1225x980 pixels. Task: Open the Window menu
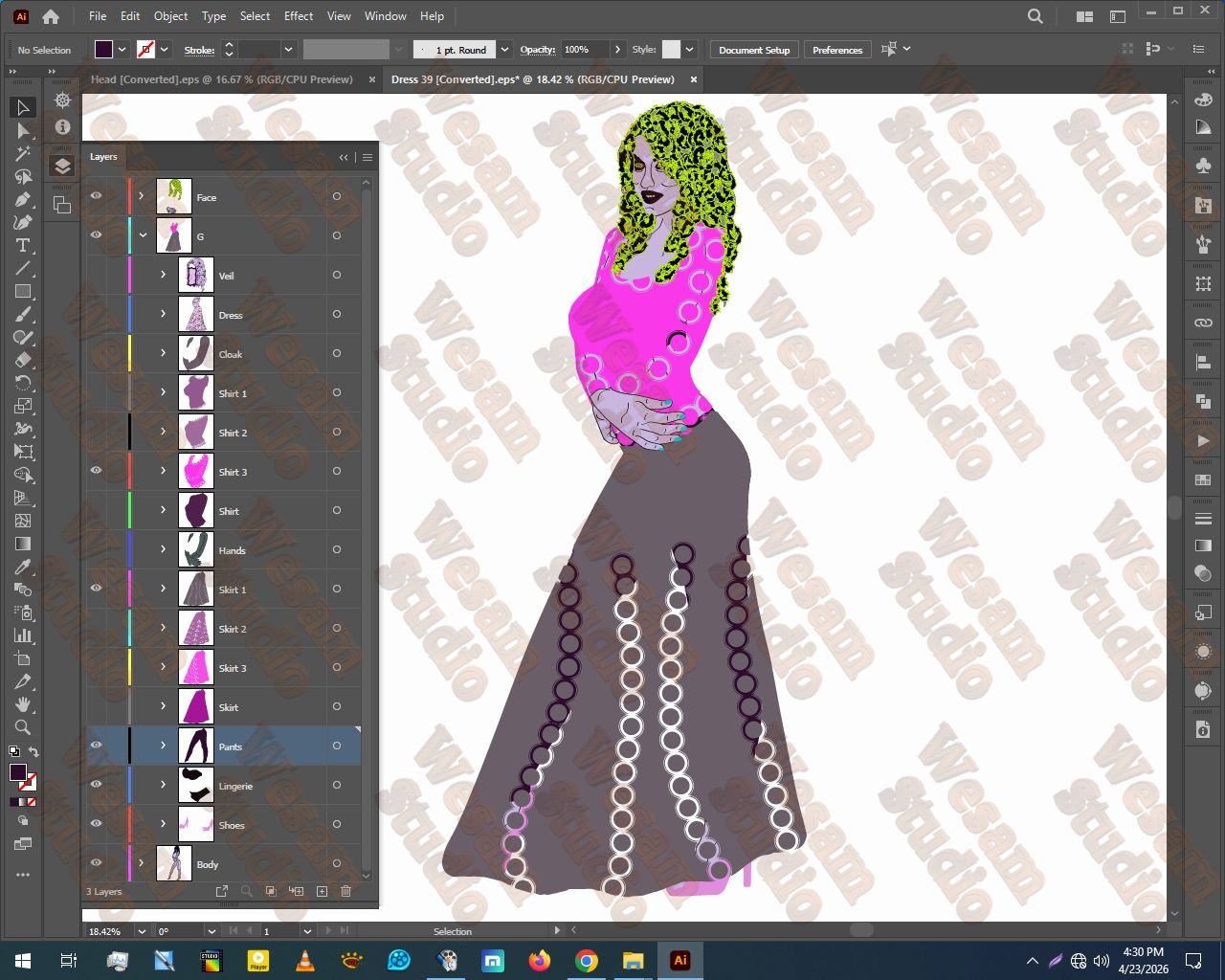point(386,16)
